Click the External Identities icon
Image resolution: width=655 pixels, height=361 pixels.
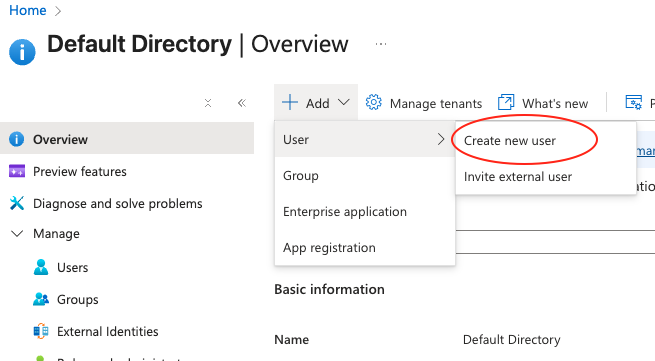pos(41,331)
